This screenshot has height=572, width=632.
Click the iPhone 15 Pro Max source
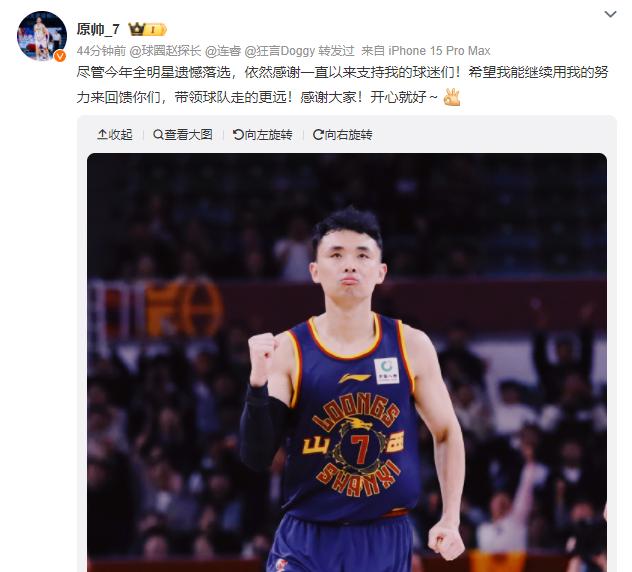click(439, 51)
